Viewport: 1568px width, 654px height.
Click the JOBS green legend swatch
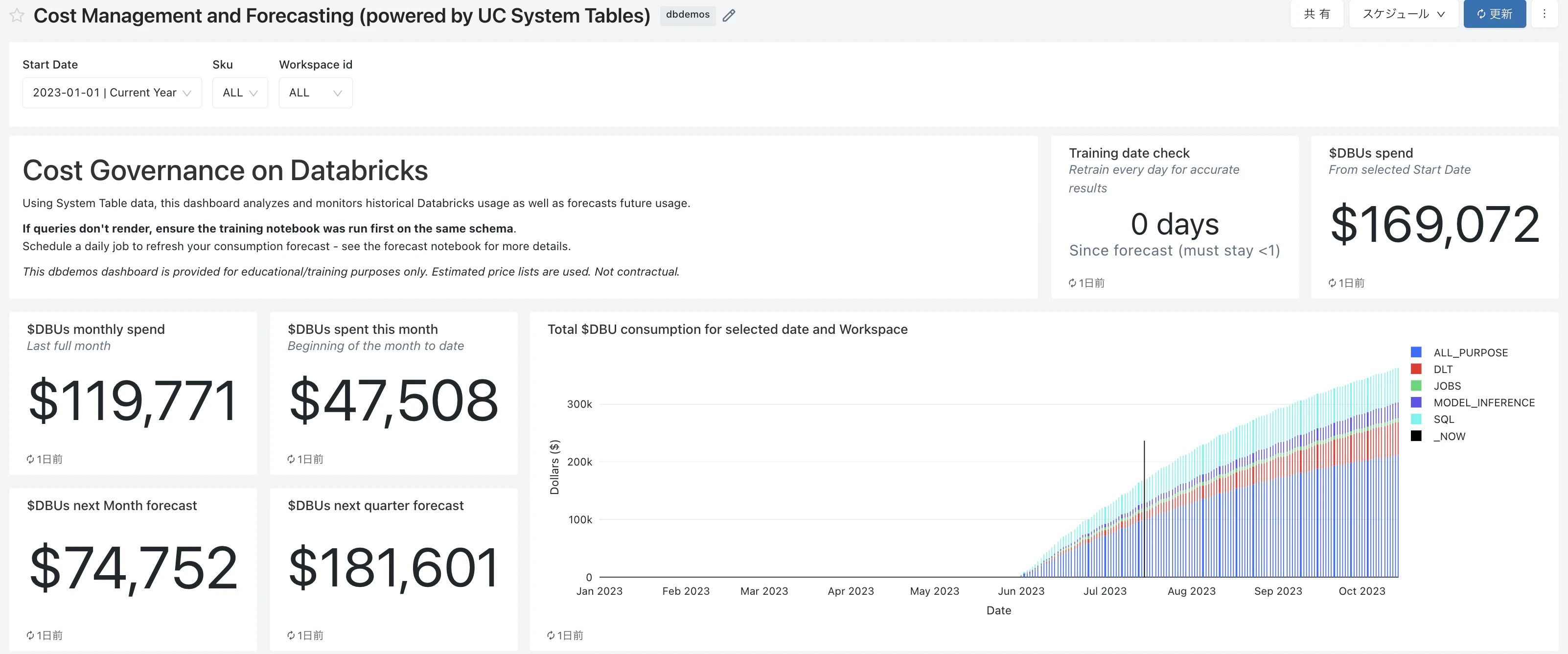pyautogui.click(x=1416, y=385)
